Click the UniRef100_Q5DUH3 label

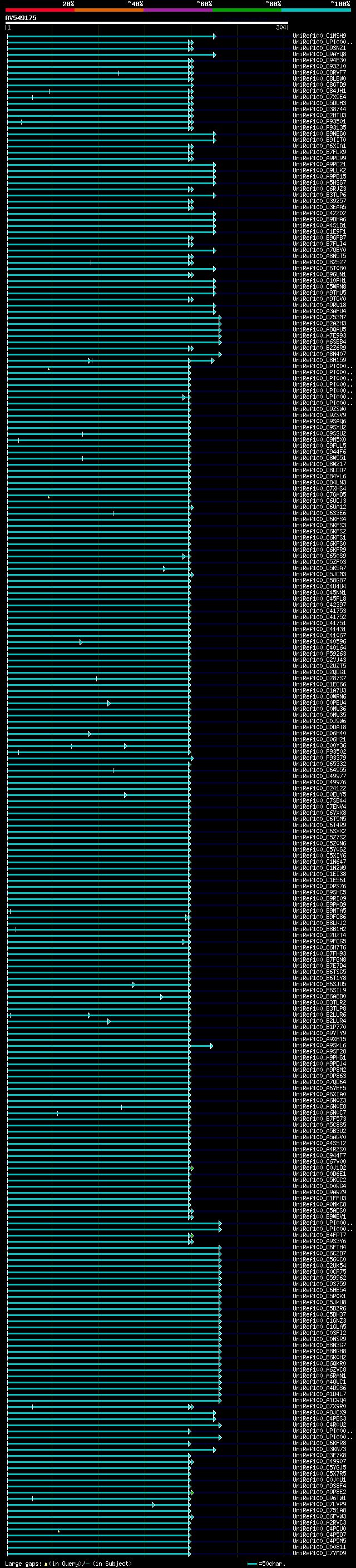(x=319, y=103)
